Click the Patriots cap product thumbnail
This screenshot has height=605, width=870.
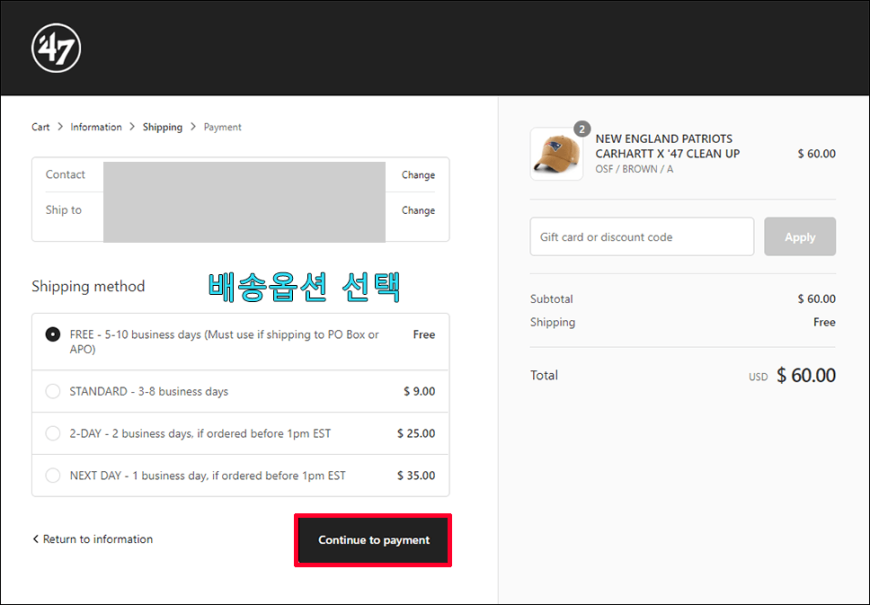click(557, 154)
